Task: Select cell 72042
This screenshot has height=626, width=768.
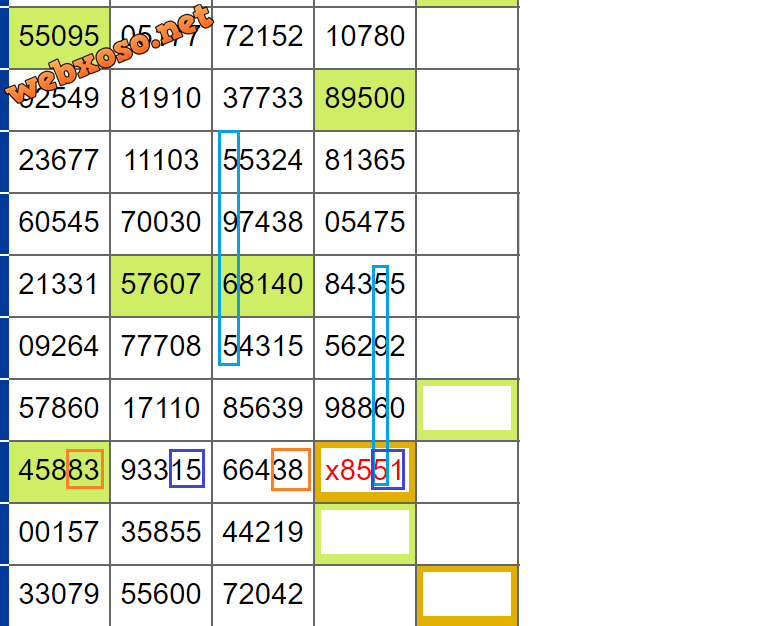Action: tap(263, 596)
